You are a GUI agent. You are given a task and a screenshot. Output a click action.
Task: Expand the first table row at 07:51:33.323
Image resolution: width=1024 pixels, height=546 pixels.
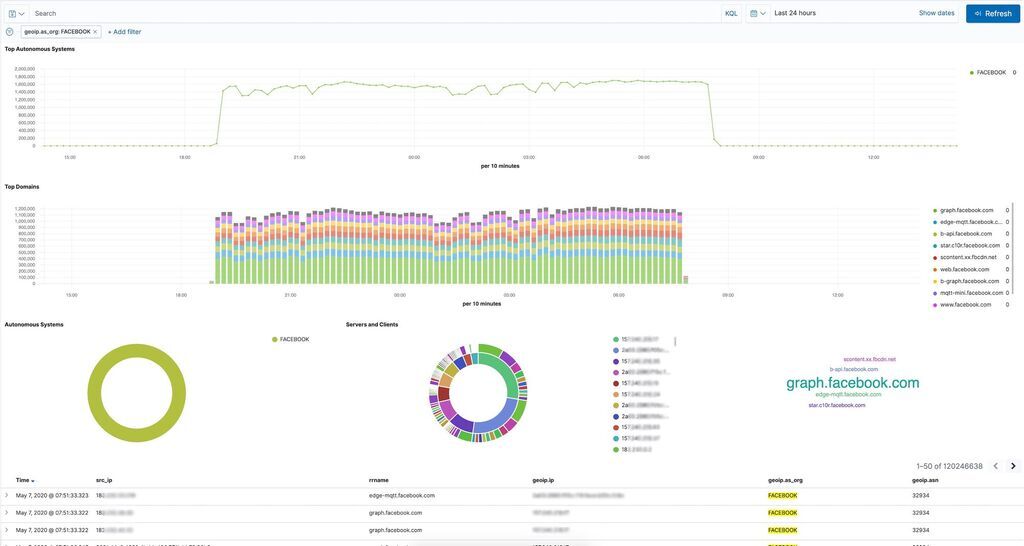6,495
